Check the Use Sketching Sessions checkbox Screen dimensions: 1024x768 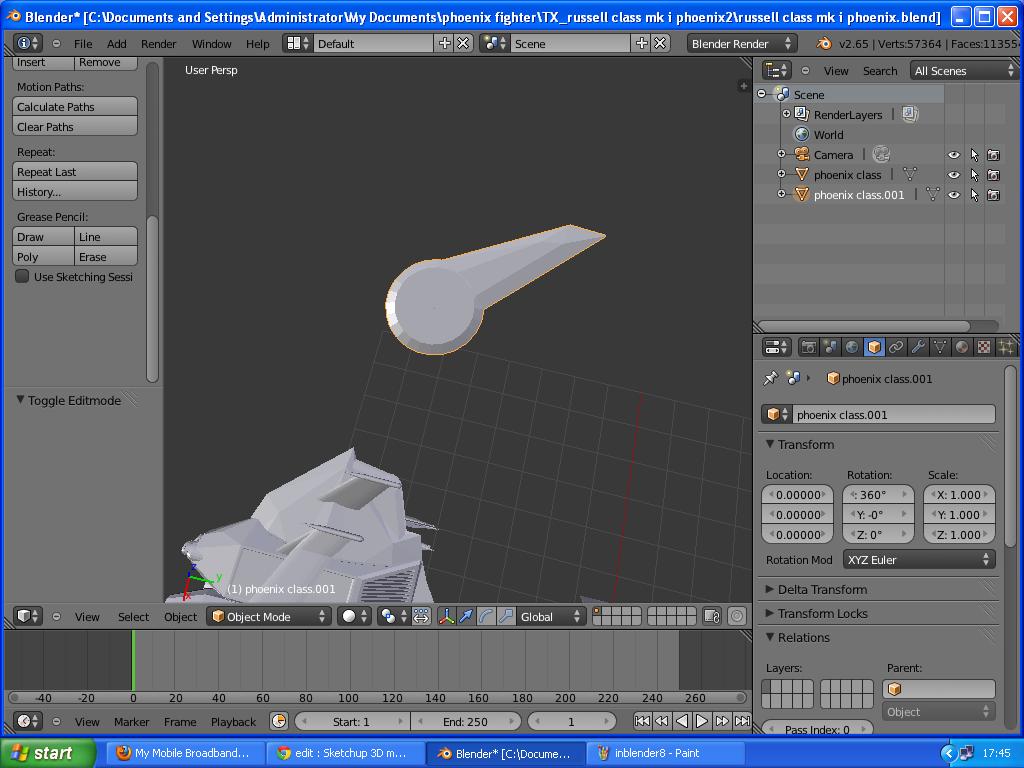pos(21,277)
